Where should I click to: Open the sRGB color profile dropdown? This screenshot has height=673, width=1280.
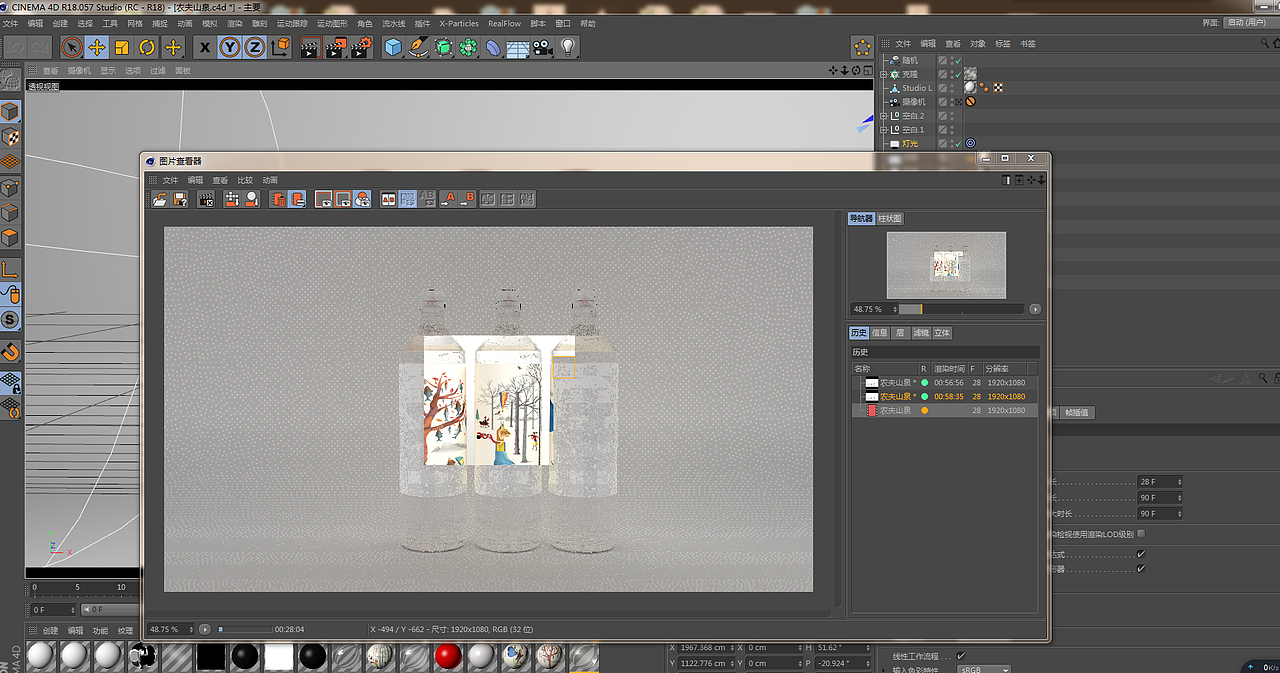[x=984, y=669]
